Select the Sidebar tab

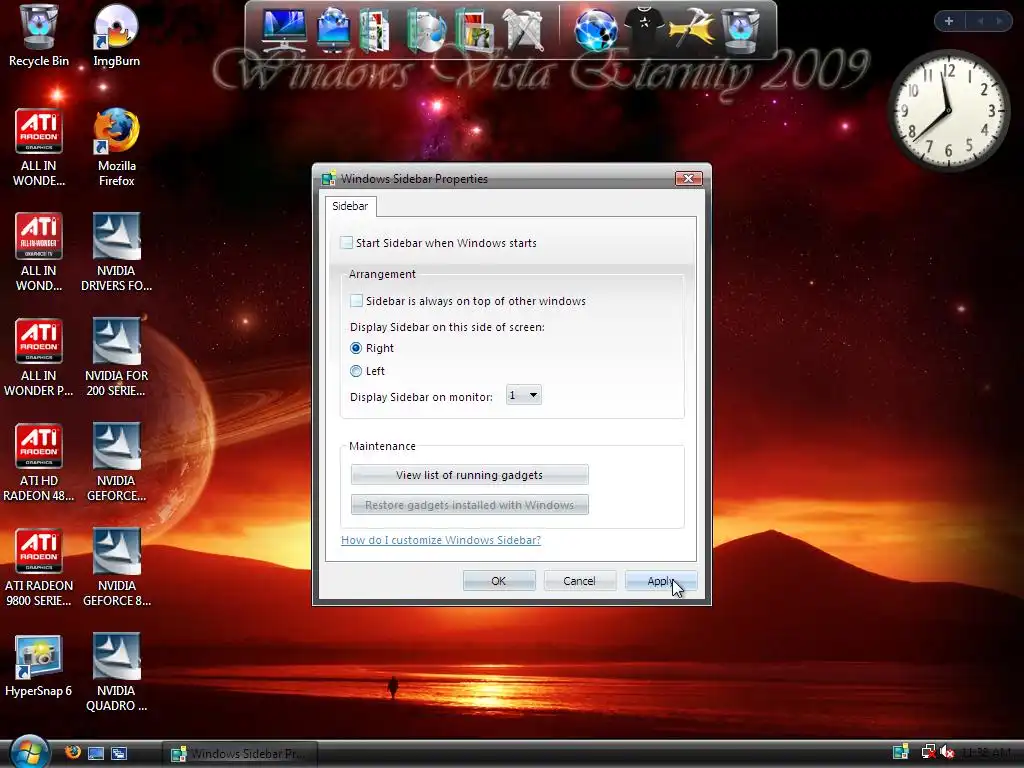[350, 206]
